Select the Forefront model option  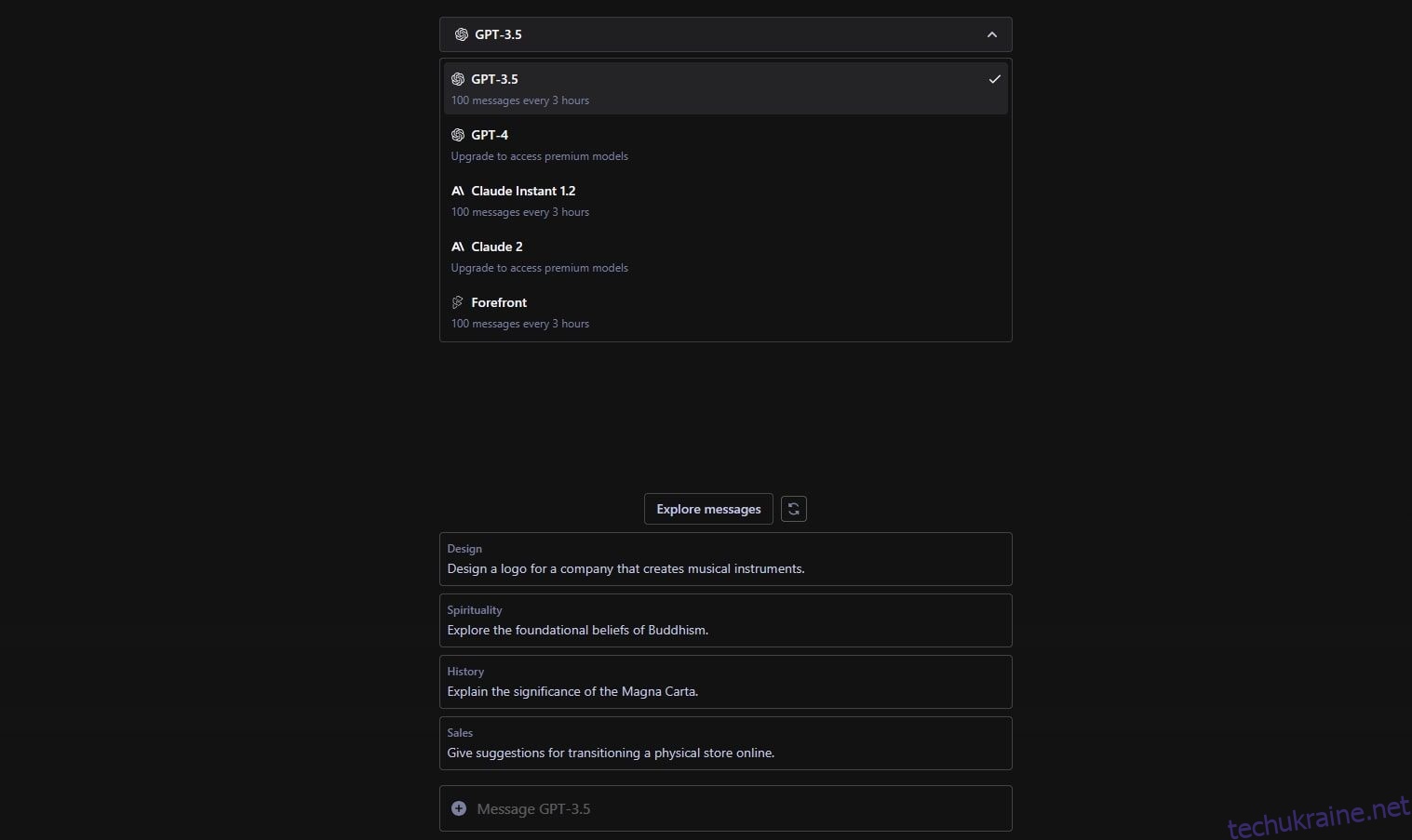click(725, 312)
